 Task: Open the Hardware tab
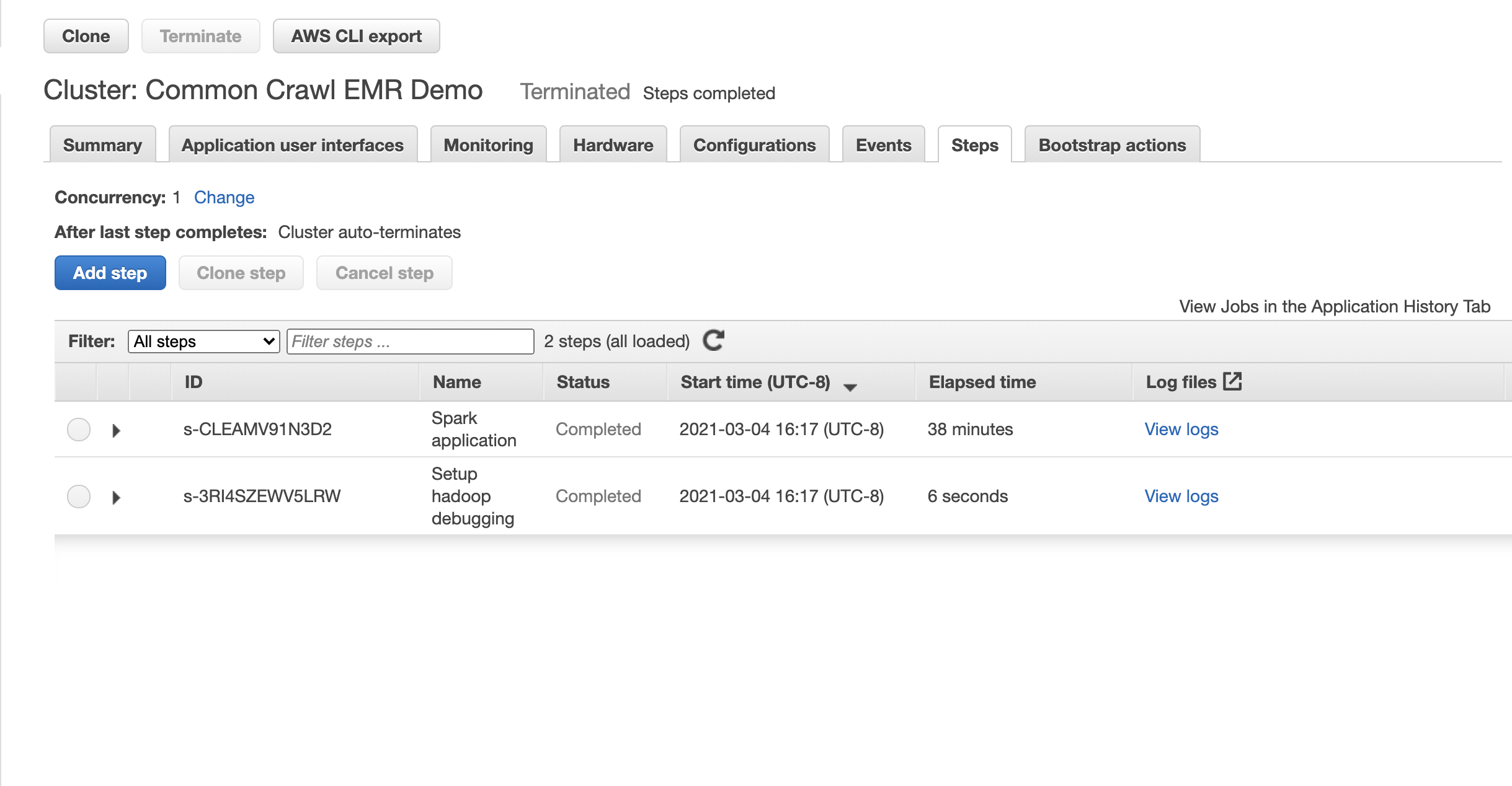(613, 145)
